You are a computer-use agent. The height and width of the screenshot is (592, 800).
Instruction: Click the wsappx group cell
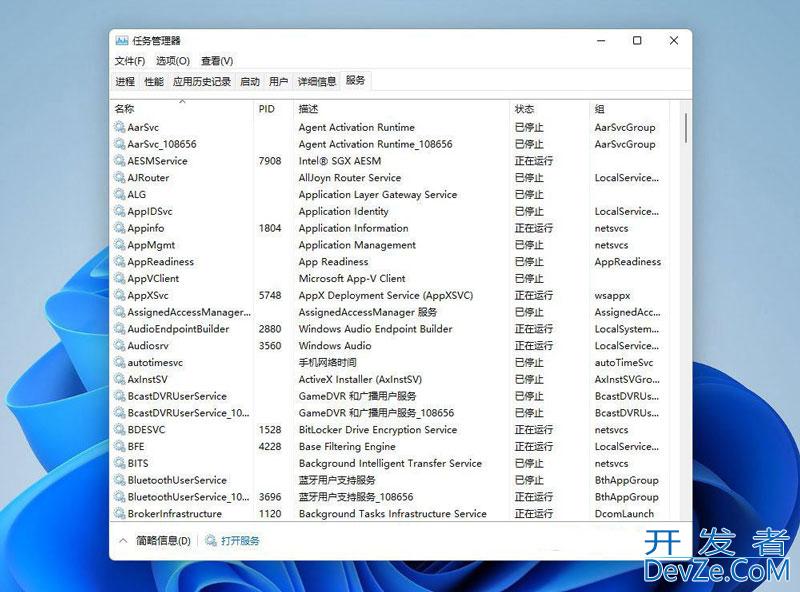(x=612, y=295)
